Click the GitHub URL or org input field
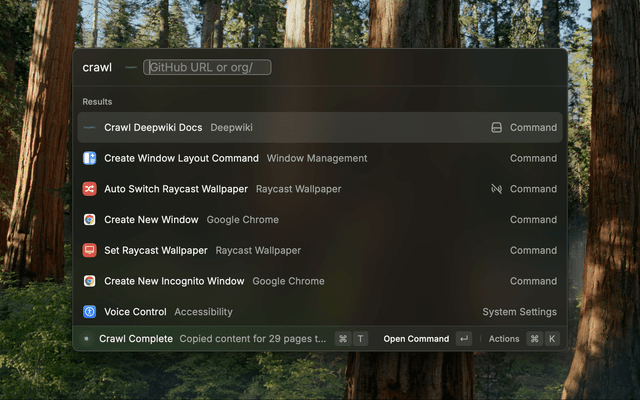 207,67
